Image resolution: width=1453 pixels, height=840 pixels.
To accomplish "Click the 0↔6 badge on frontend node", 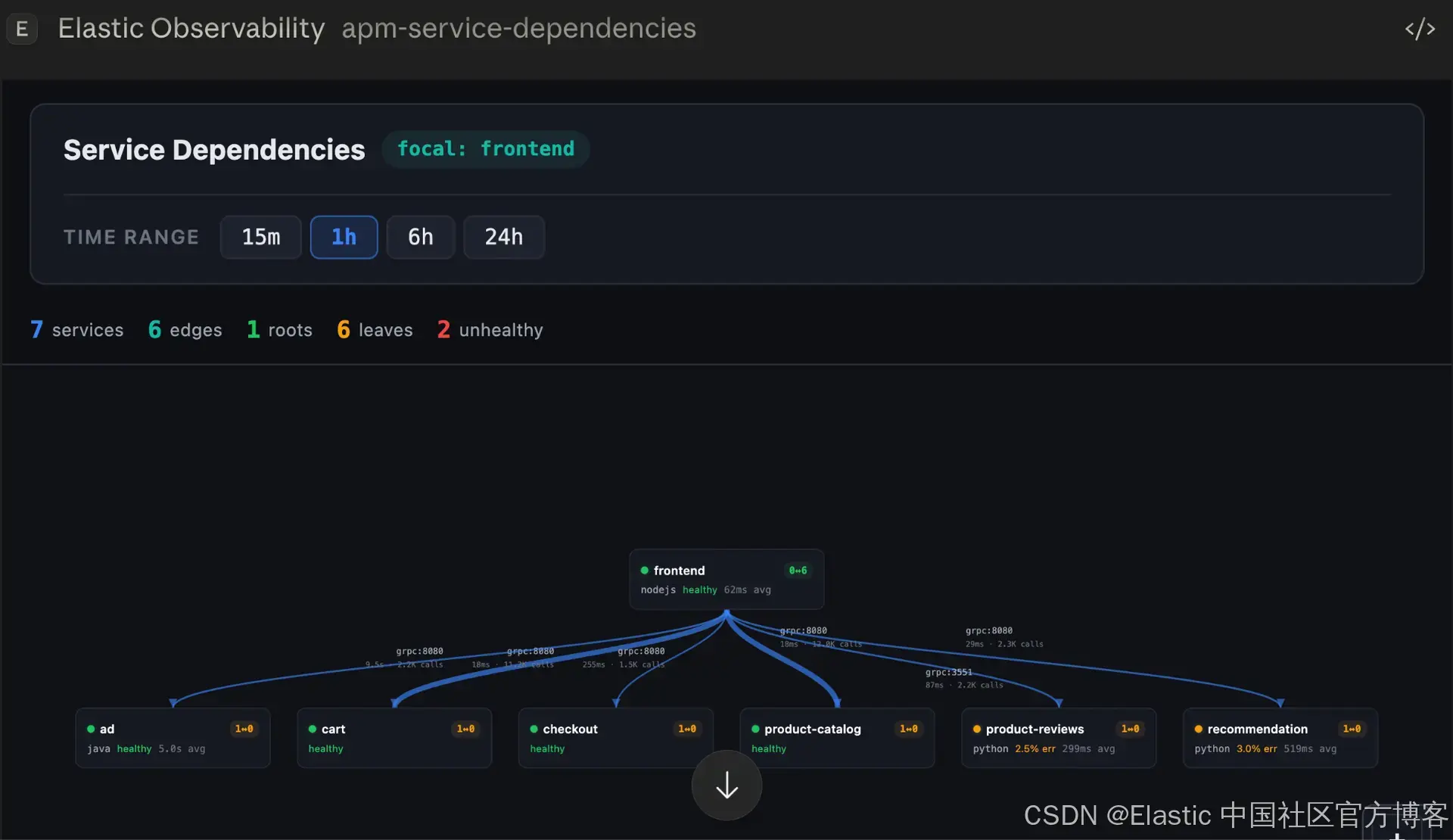I will coord(798,571).
